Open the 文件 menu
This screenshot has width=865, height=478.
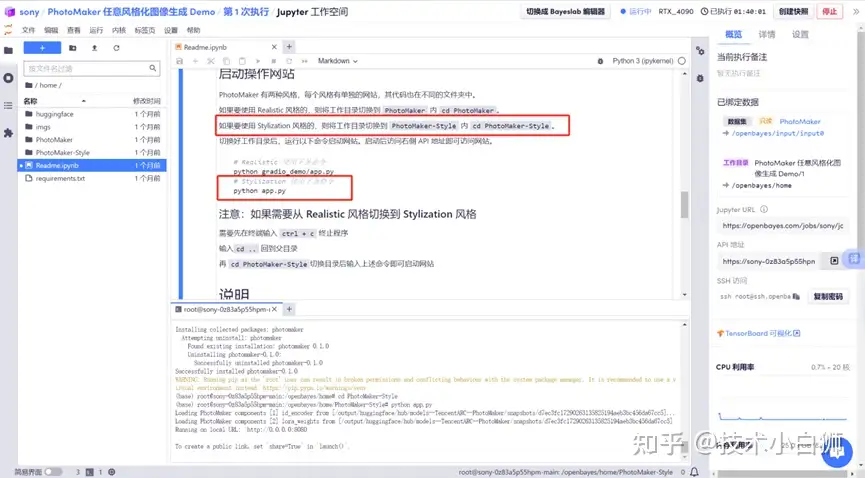click(x=28, y=30)
